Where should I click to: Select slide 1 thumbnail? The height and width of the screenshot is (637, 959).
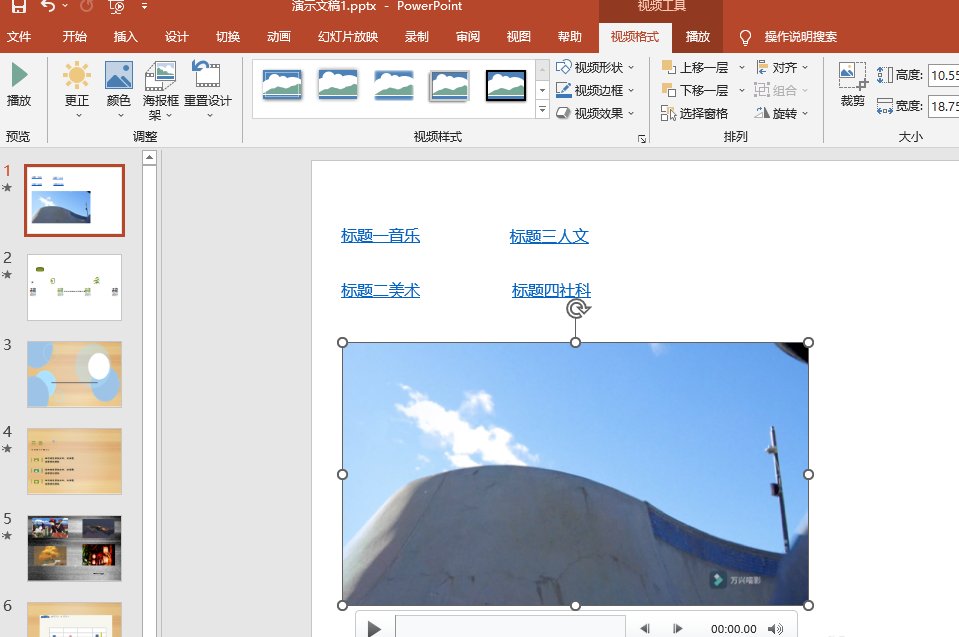pyautogui.click(x=75, y=201)
